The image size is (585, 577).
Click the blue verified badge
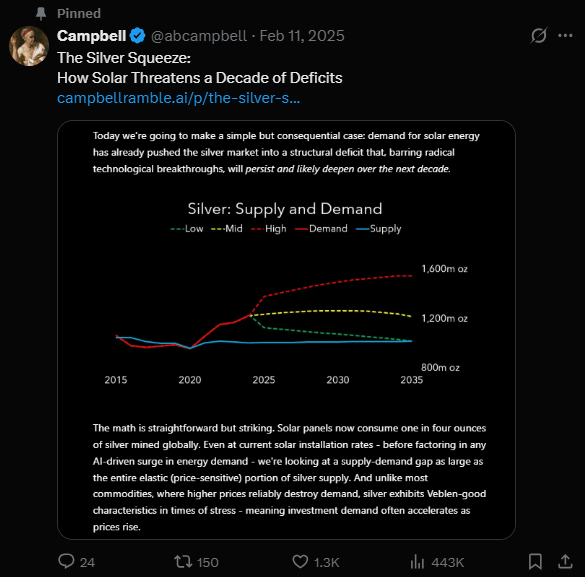pos(137,36)
